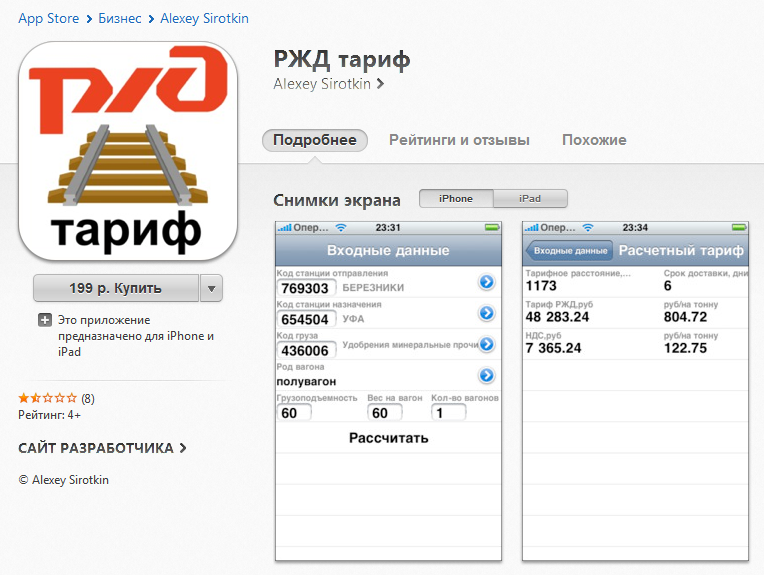Click destination station code field 654504
Viewport: 764px width, 575px height.
pyautogui.click(x=306, y=319)
